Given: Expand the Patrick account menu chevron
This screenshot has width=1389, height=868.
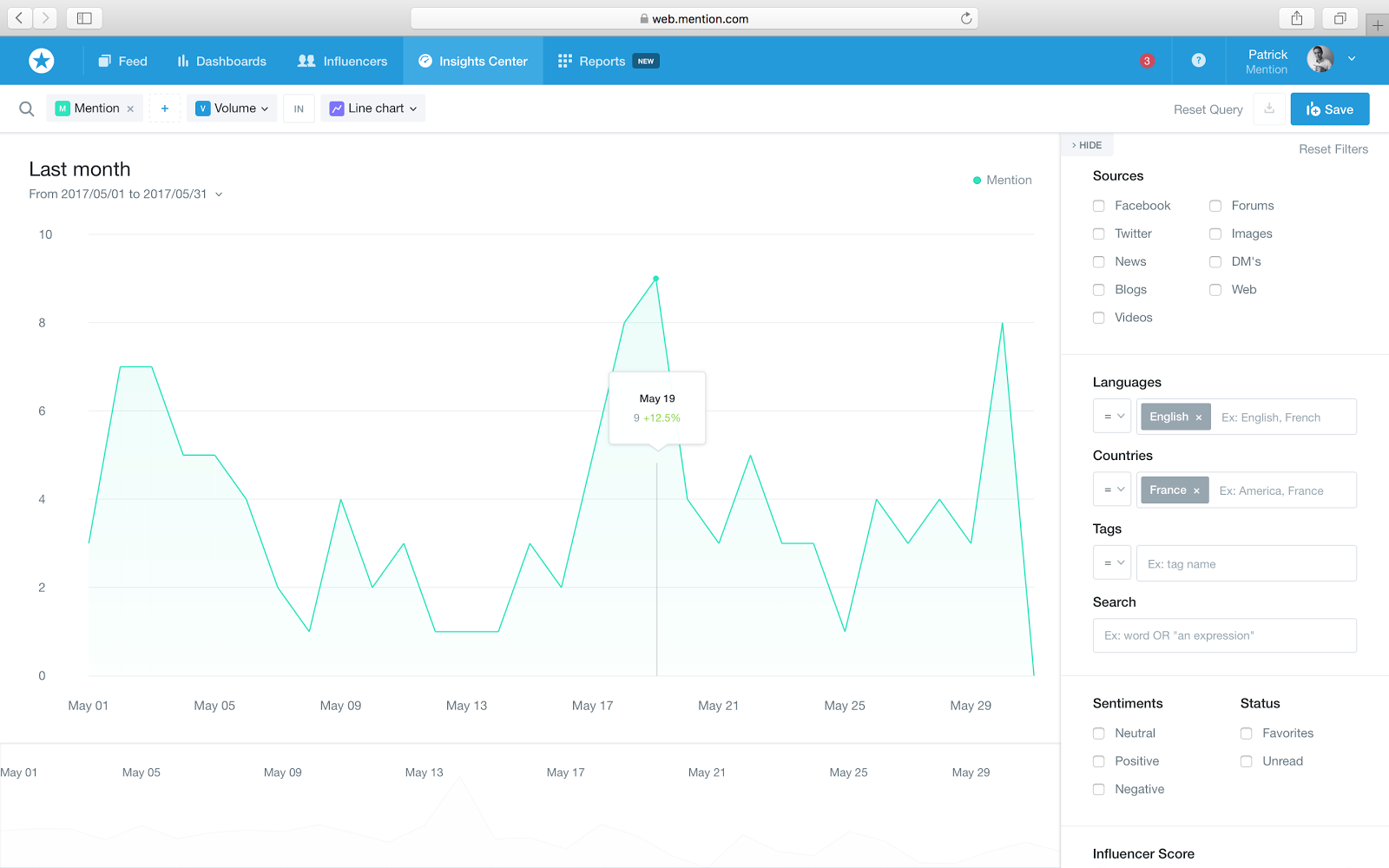Looking at the screenshot, I should click(1352, 59).
